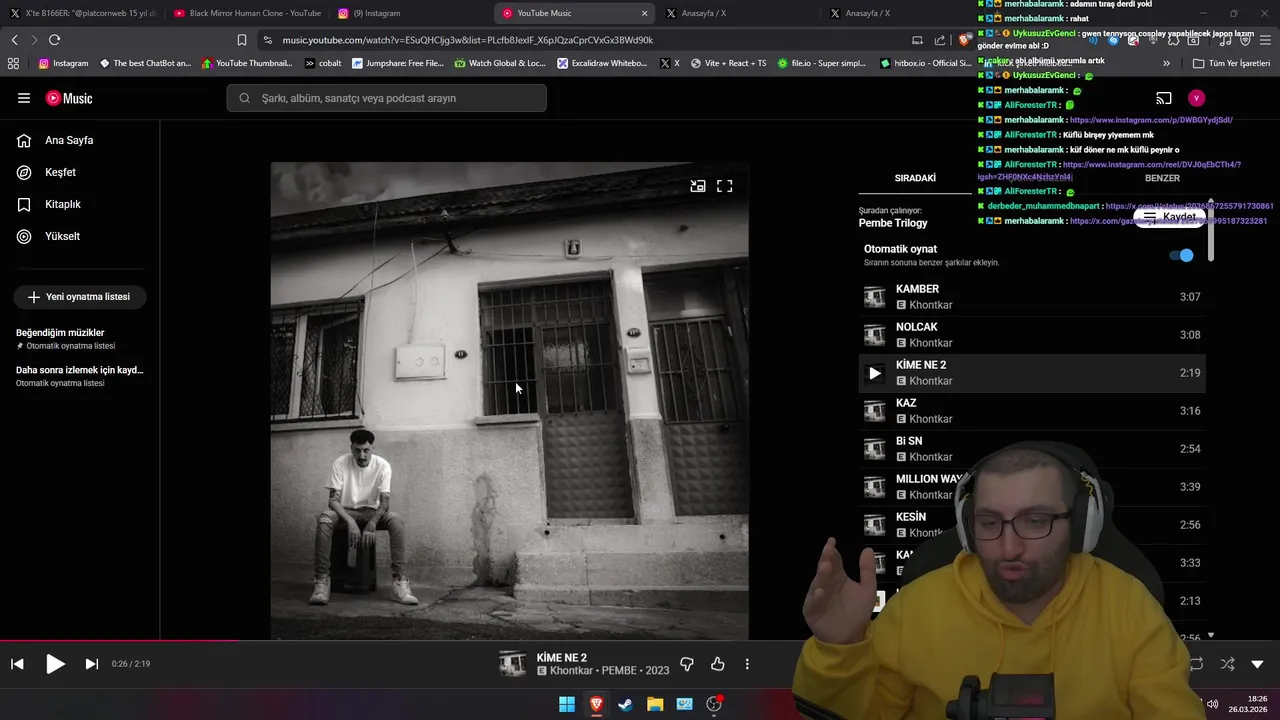1280x720 pixels.
Task: Click the queue panel scrollbar
Action: point(1211,230)
